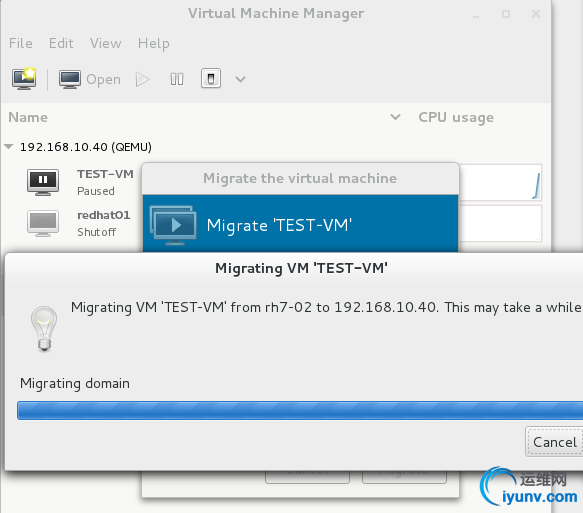
Task: Collapse the 192.168.10.40 (QEMU) connection
Action: [x=9, y=146]
